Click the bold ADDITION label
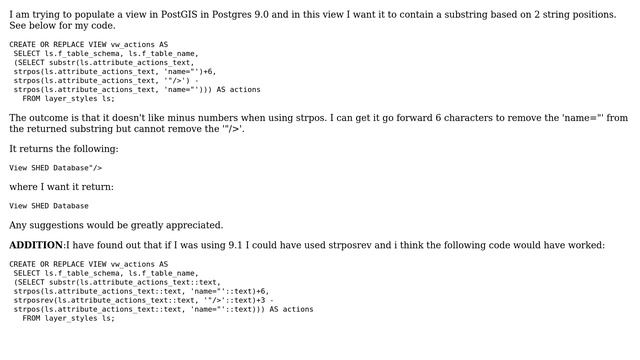The width and height of the screenshot is (640, 360). point(37,245)
